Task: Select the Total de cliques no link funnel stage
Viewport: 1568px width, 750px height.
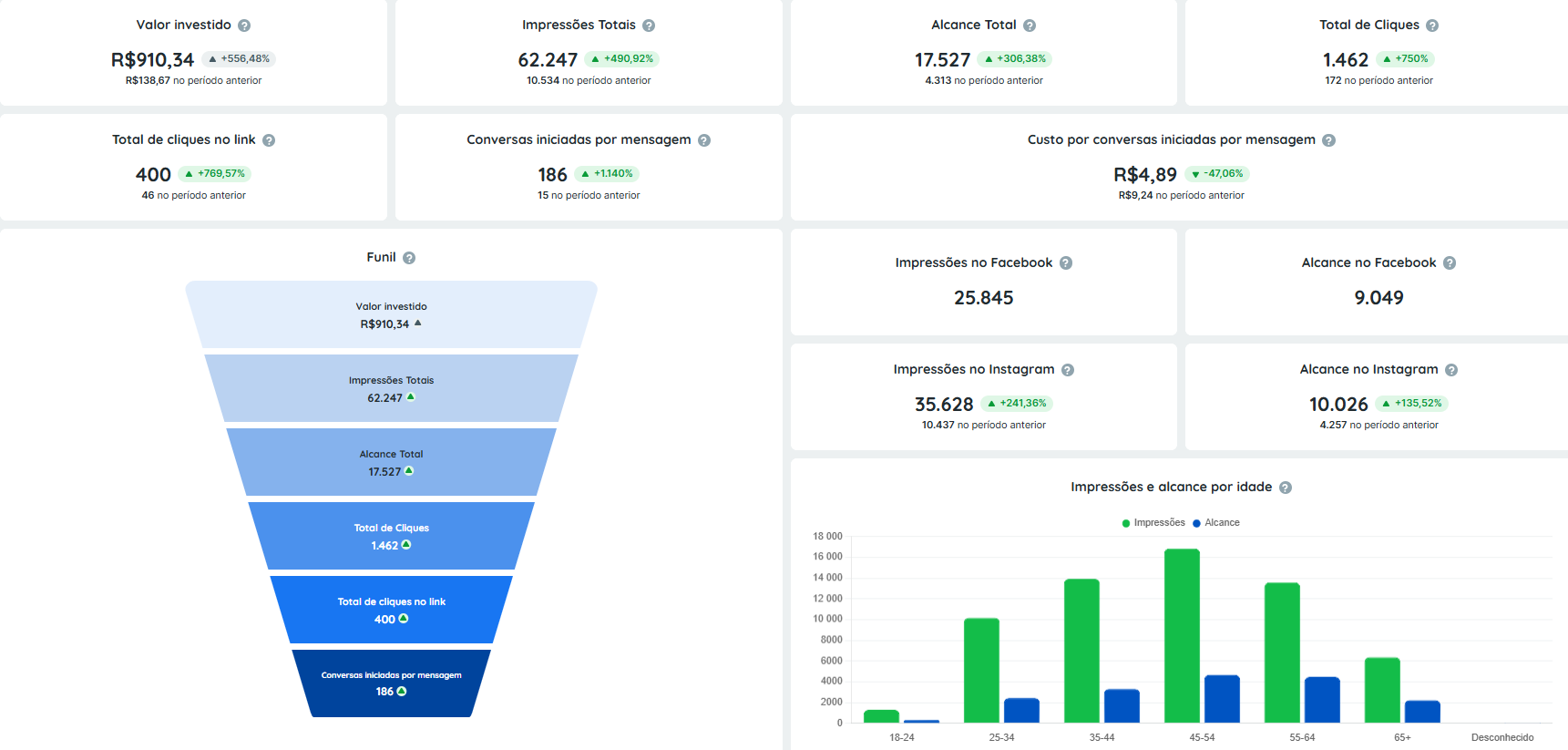Action: pos(392,610)
